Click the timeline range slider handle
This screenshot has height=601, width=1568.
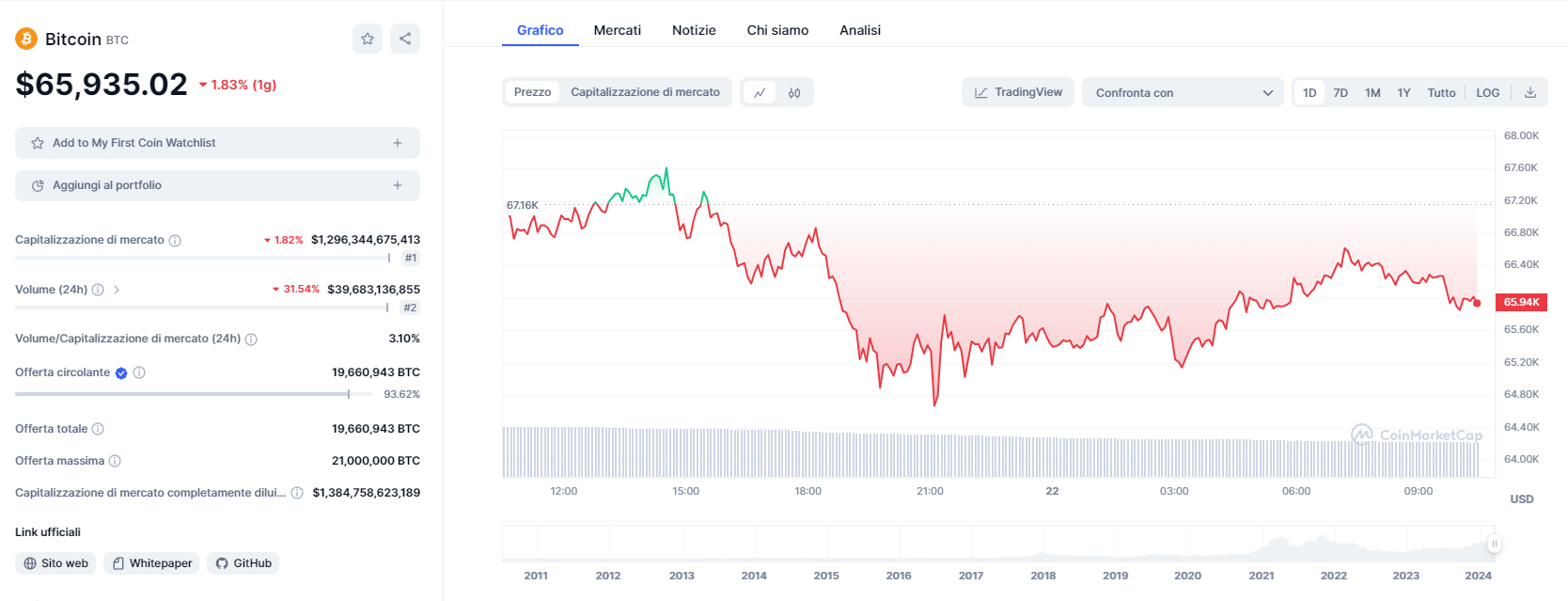click(1494, 544)
